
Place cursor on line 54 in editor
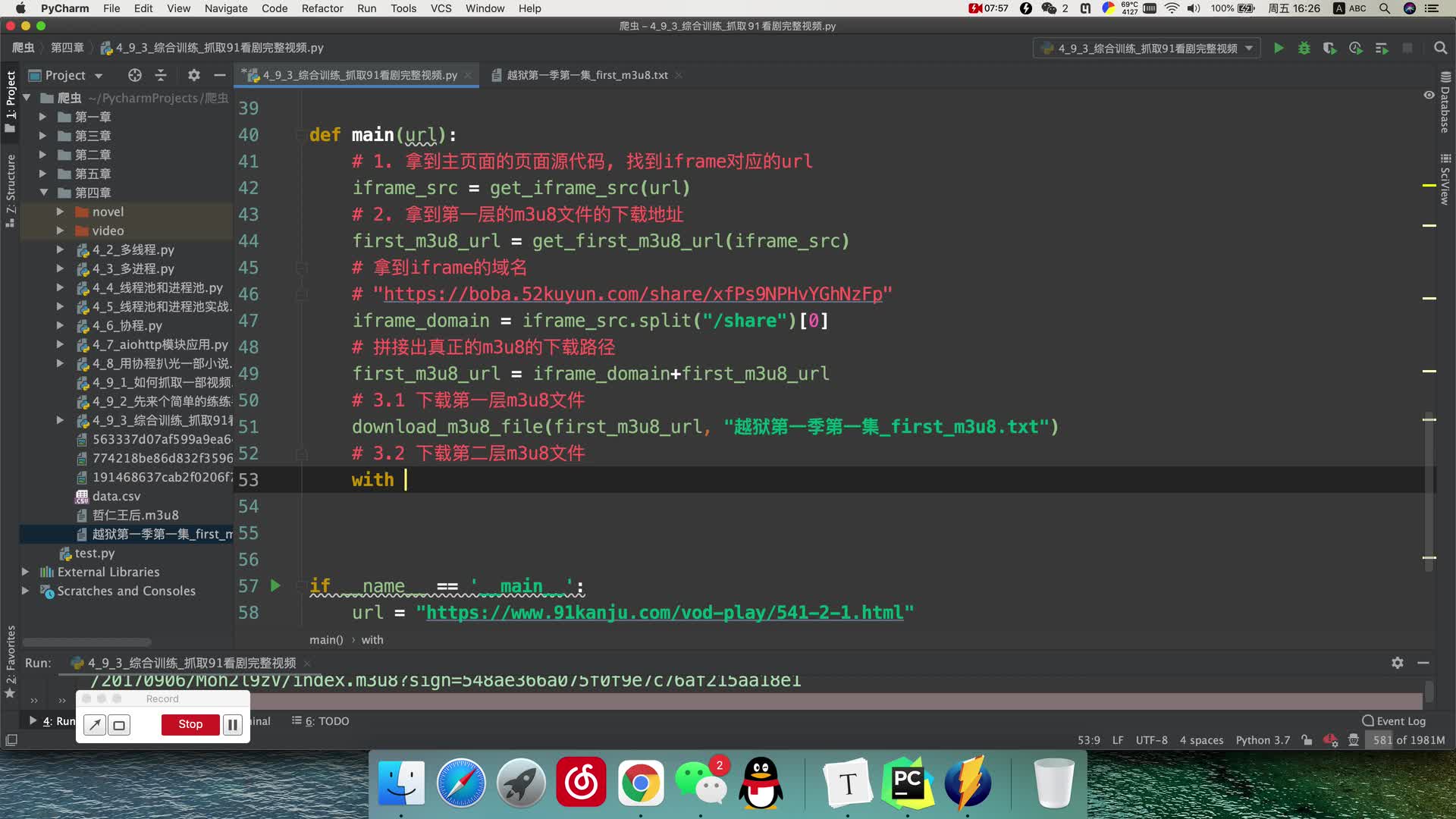click(834, 507)
